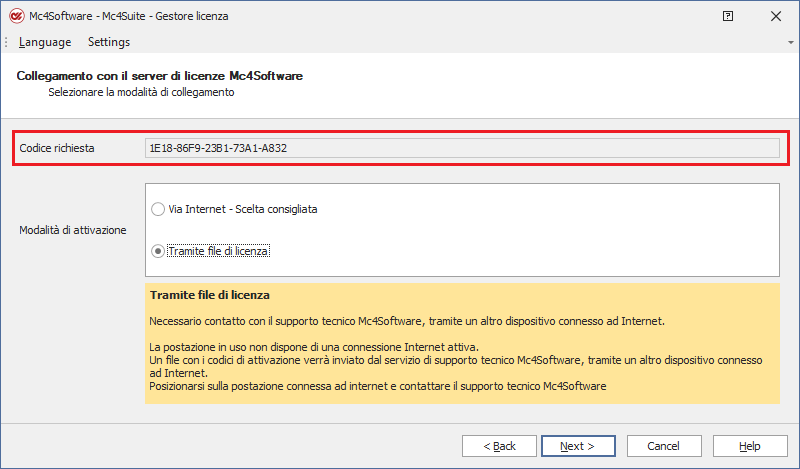Expand the menu bar overflow arrow

791,43
